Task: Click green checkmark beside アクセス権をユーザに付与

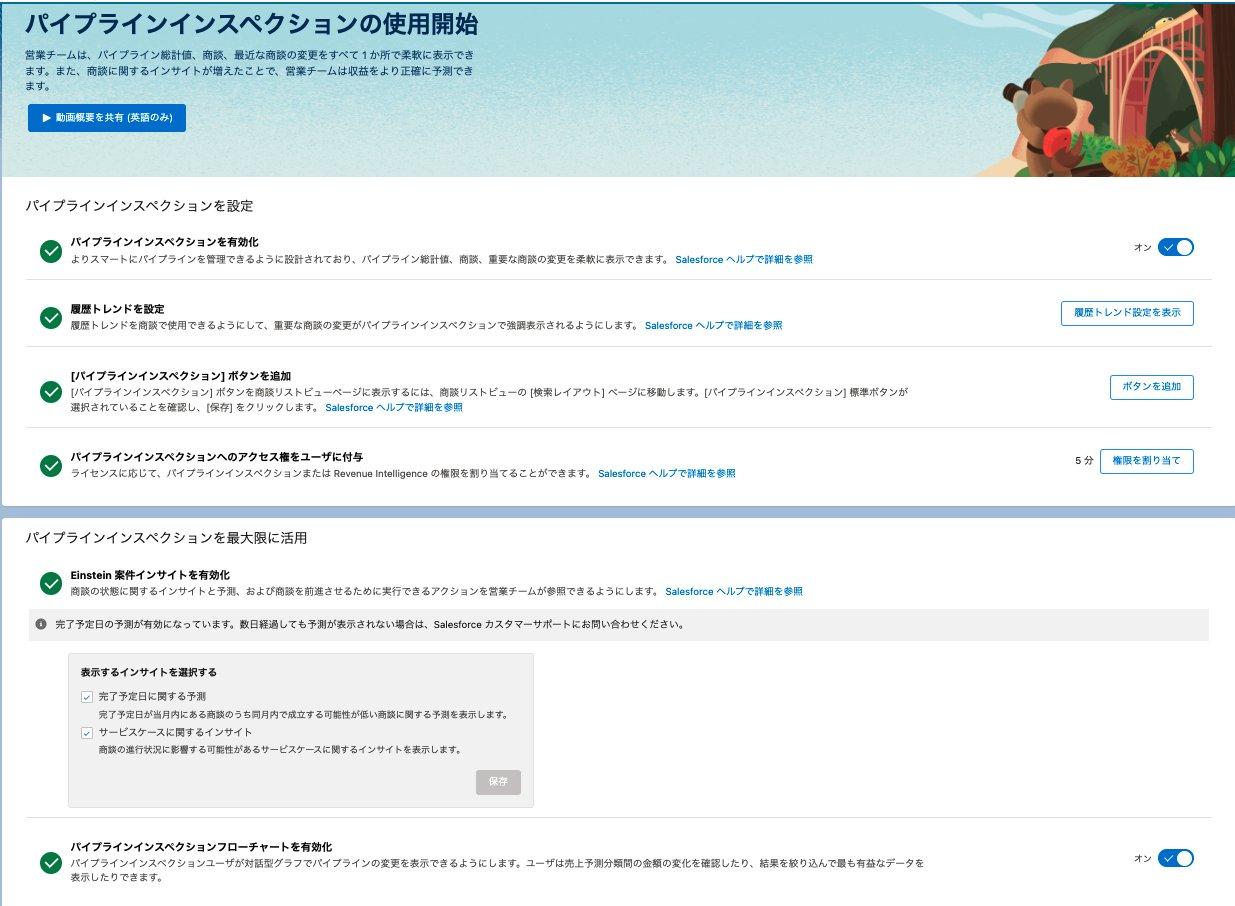Action: tap(51, 465)
